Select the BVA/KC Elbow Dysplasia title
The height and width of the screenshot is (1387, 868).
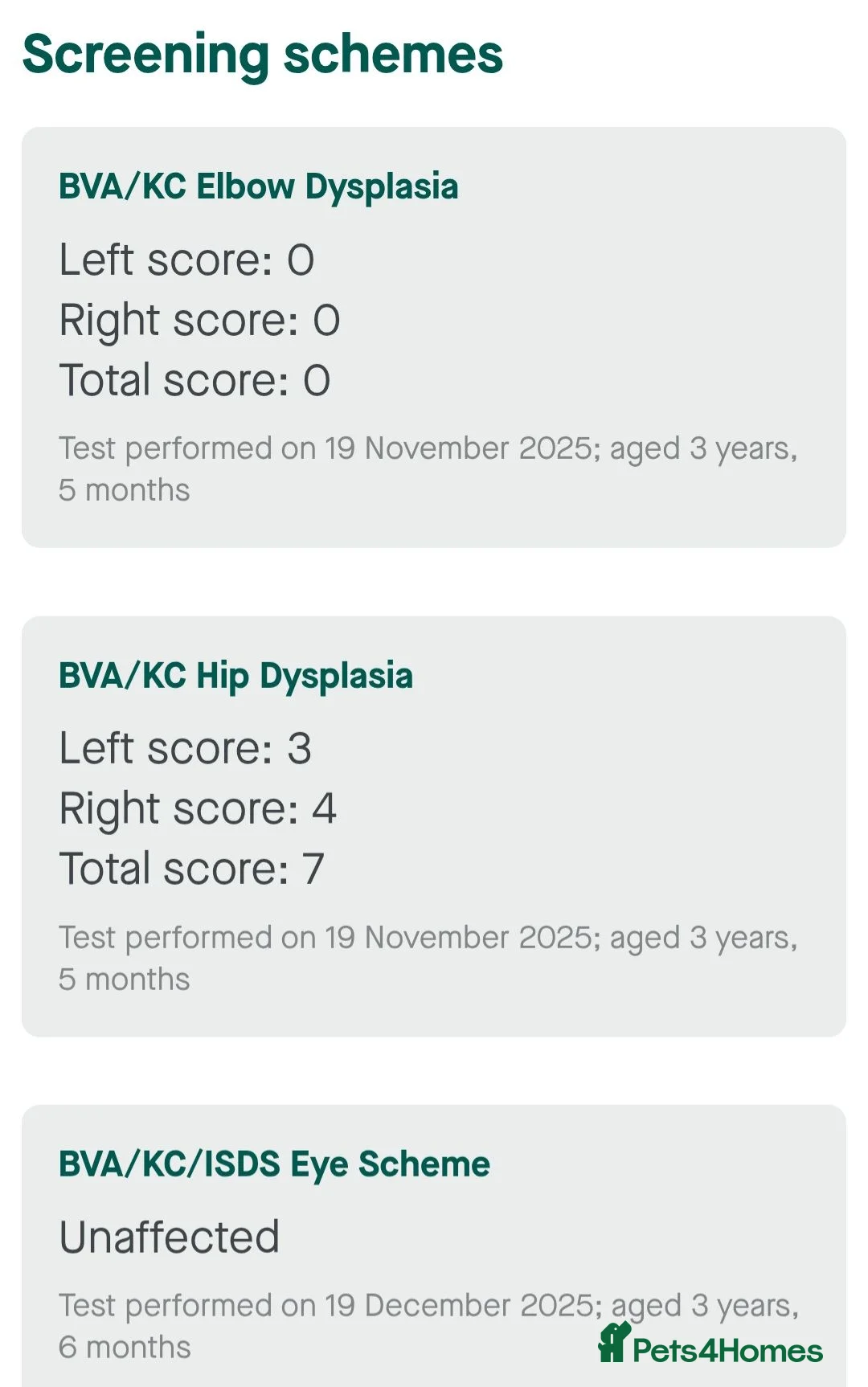tap(259, 186)
